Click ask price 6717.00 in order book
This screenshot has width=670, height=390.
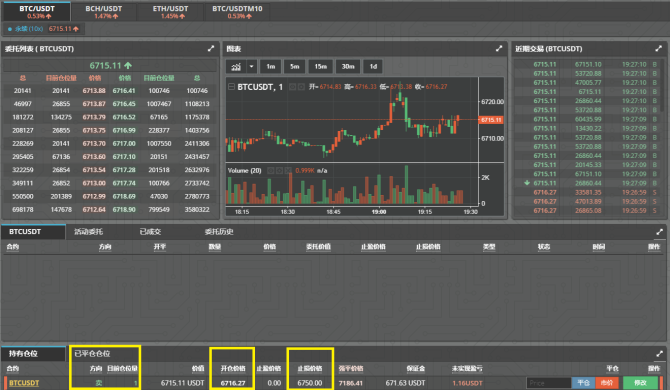tap(124, 144)
